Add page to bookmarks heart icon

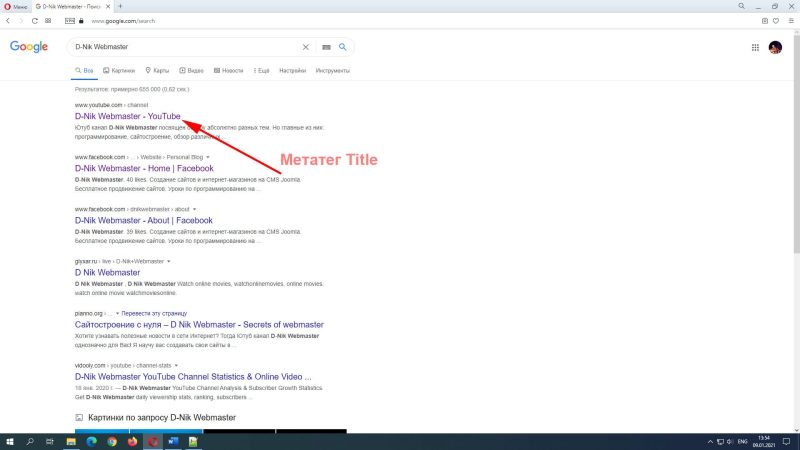776,21
